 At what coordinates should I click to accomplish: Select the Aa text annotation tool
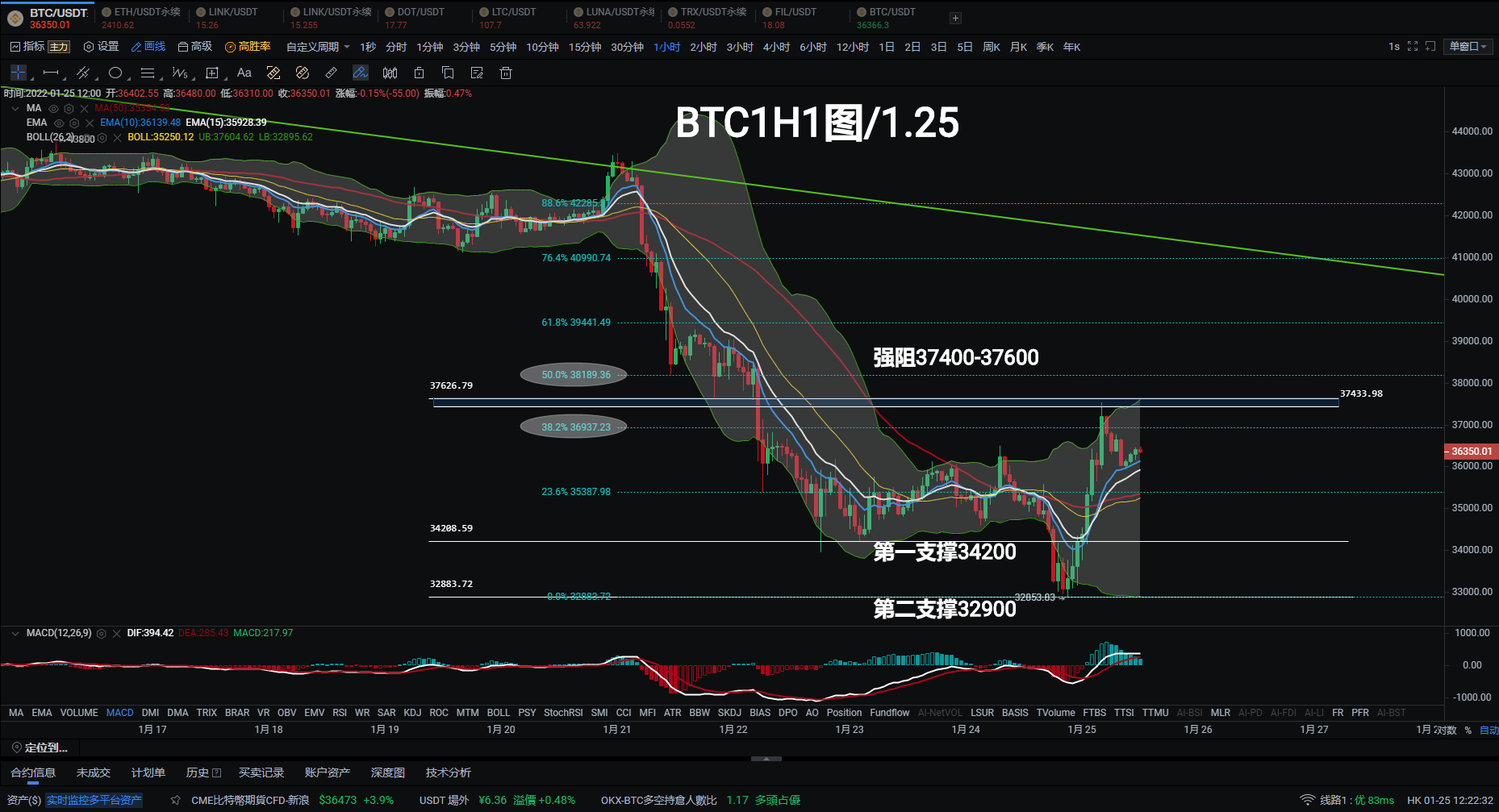click(244, 73)
